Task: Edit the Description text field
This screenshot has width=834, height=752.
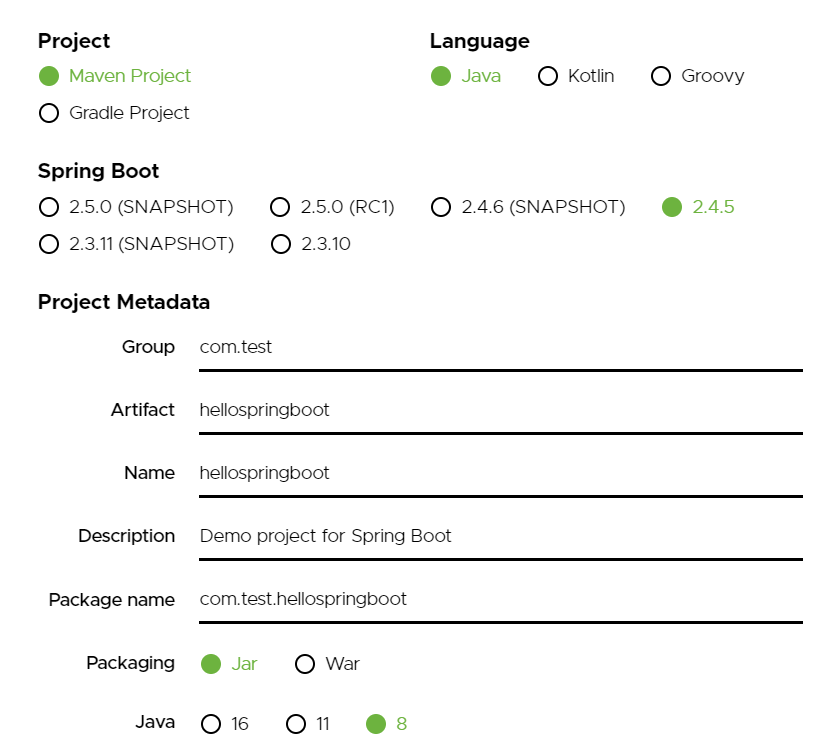Action: click(x=500, y=536)
